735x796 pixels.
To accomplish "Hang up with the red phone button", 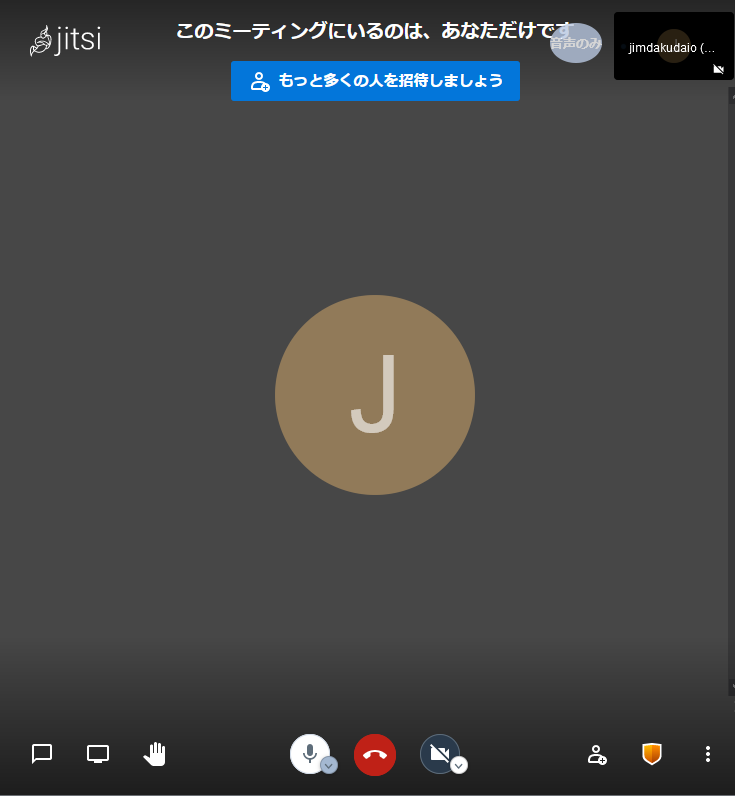I will (375, 755).
